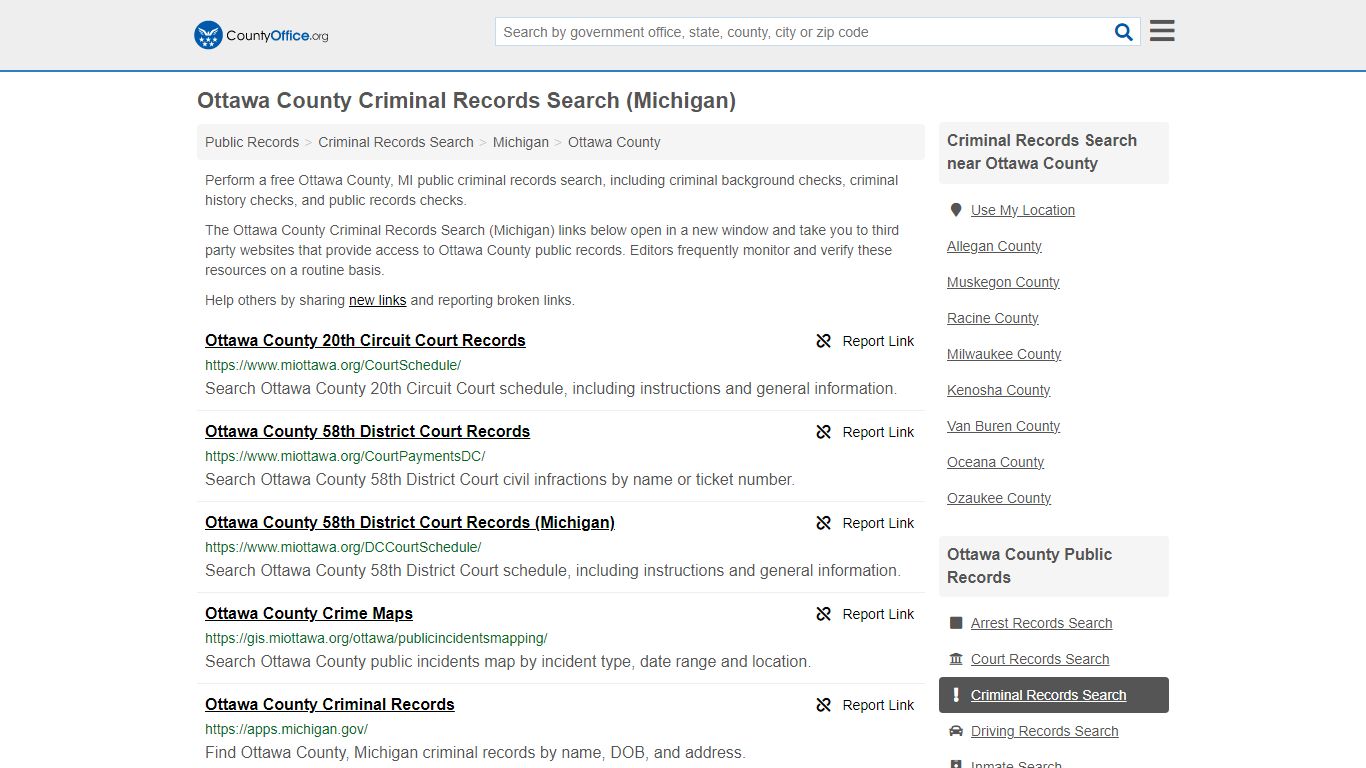Click URL apps.michigan.gov
1366x768 pixels.
tap(286, 729)
